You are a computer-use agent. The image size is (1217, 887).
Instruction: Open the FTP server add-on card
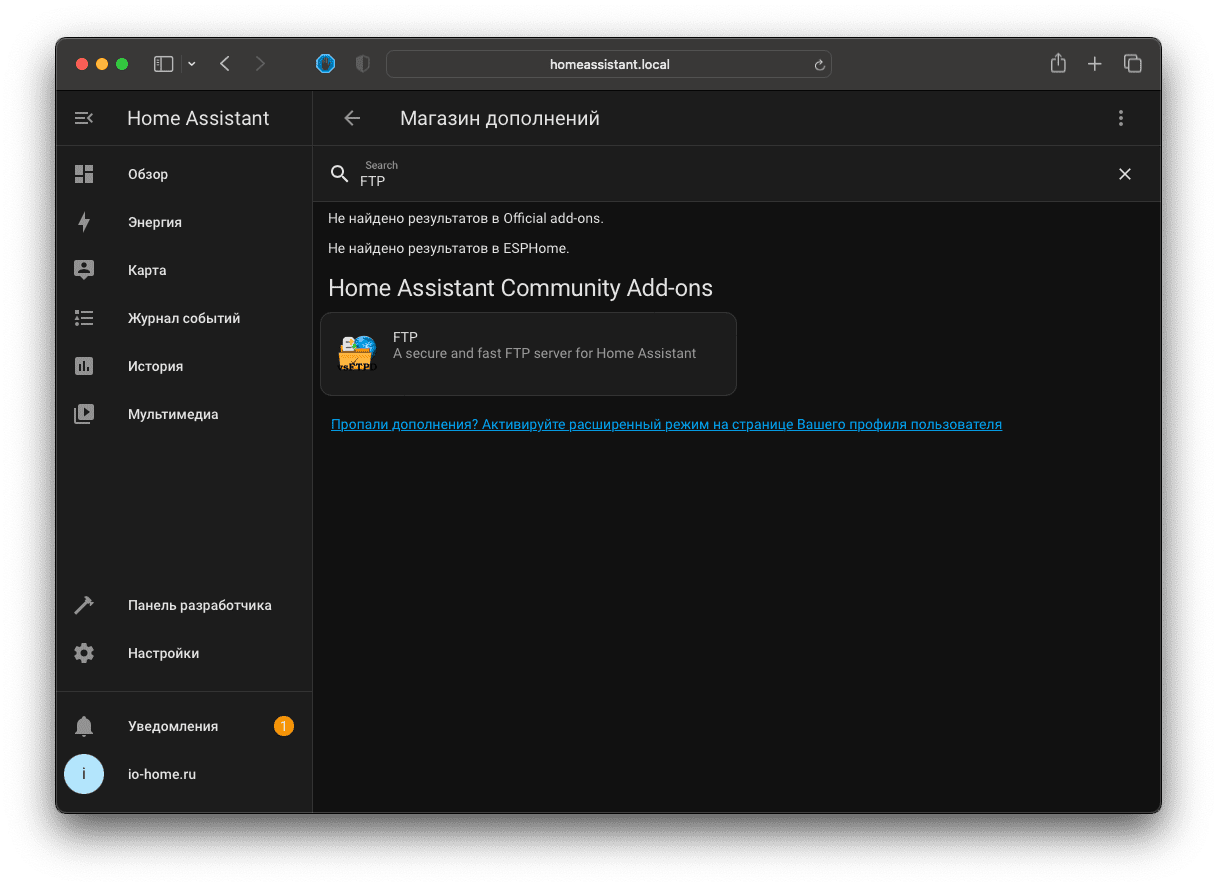(x=528, y=354)
